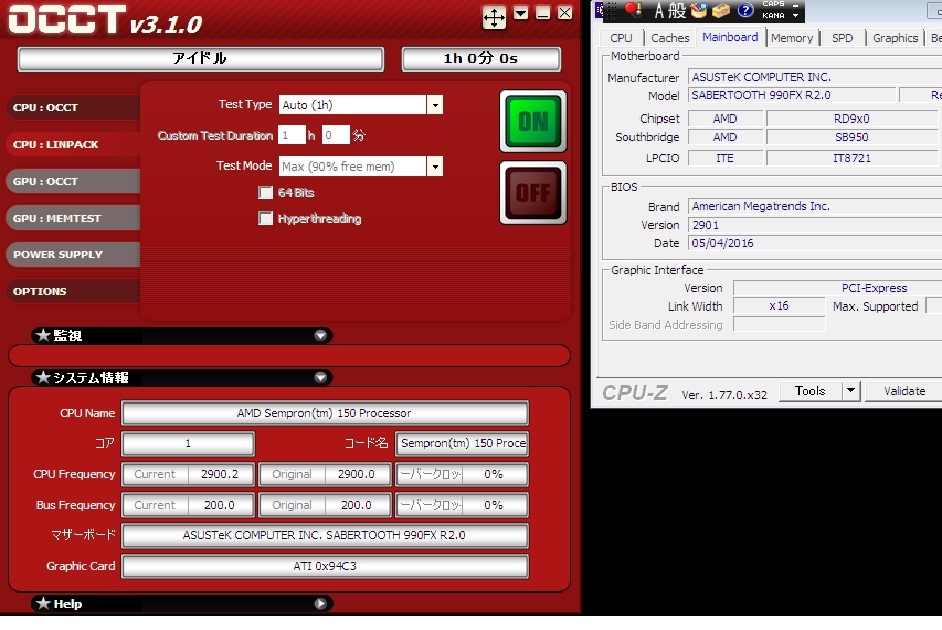The width and height of the screenshot is (942, 630).
Task: Select GPU : OCCT tab
Action: 73,181
